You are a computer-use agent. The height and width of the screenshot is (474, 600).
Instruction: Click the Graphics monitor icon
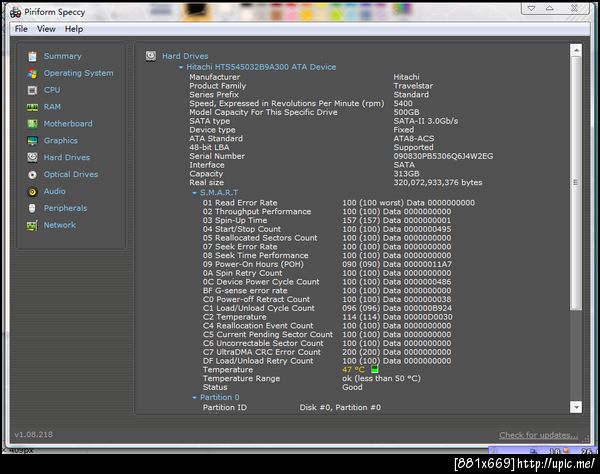[x=32, y=141]
